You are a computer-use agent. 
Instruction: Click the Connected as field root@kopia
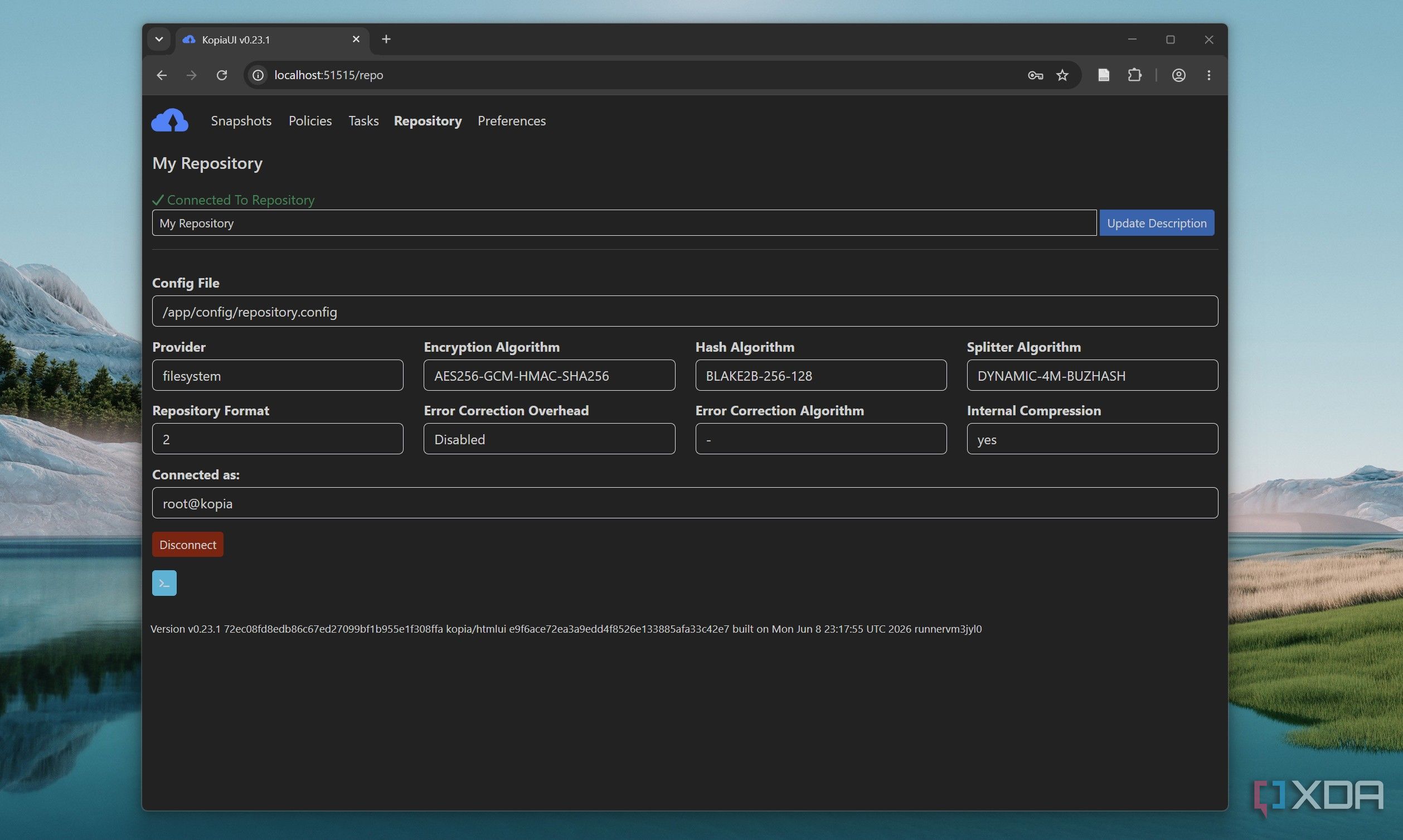click(685, 503)
